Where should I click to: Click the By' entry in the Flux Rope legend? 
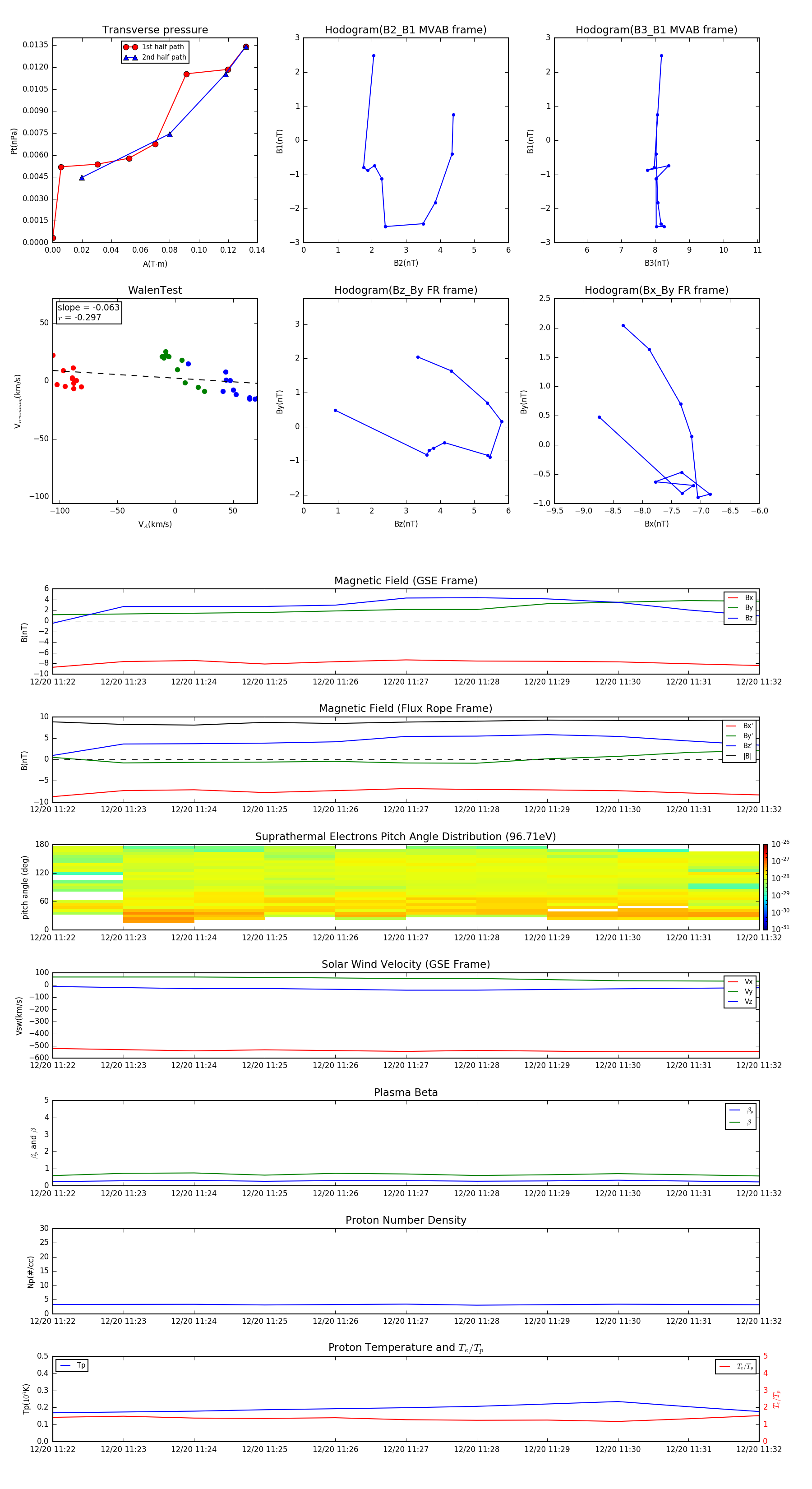pos(739,736)
